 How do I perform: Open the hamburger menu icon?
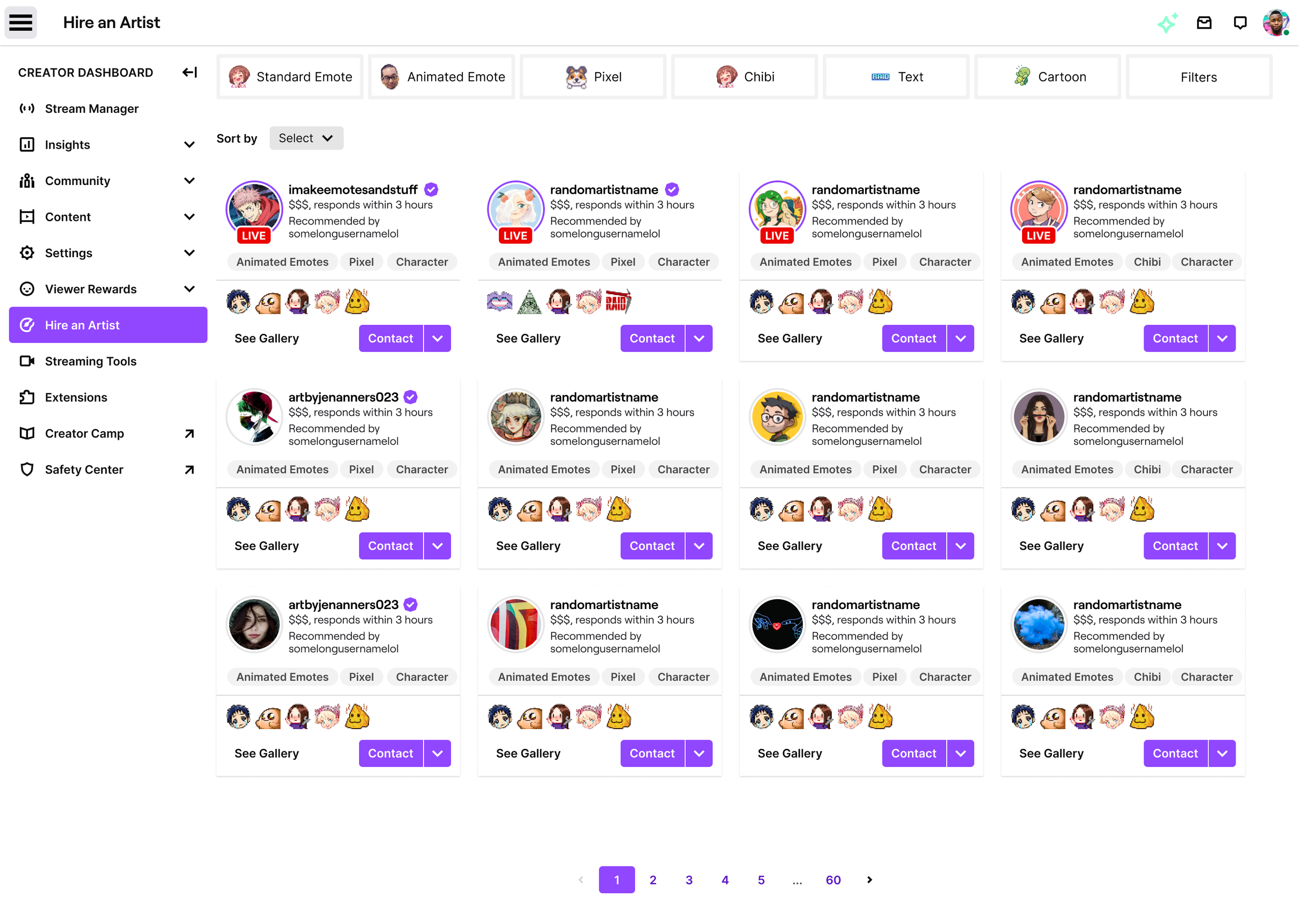tap(21, 23)
